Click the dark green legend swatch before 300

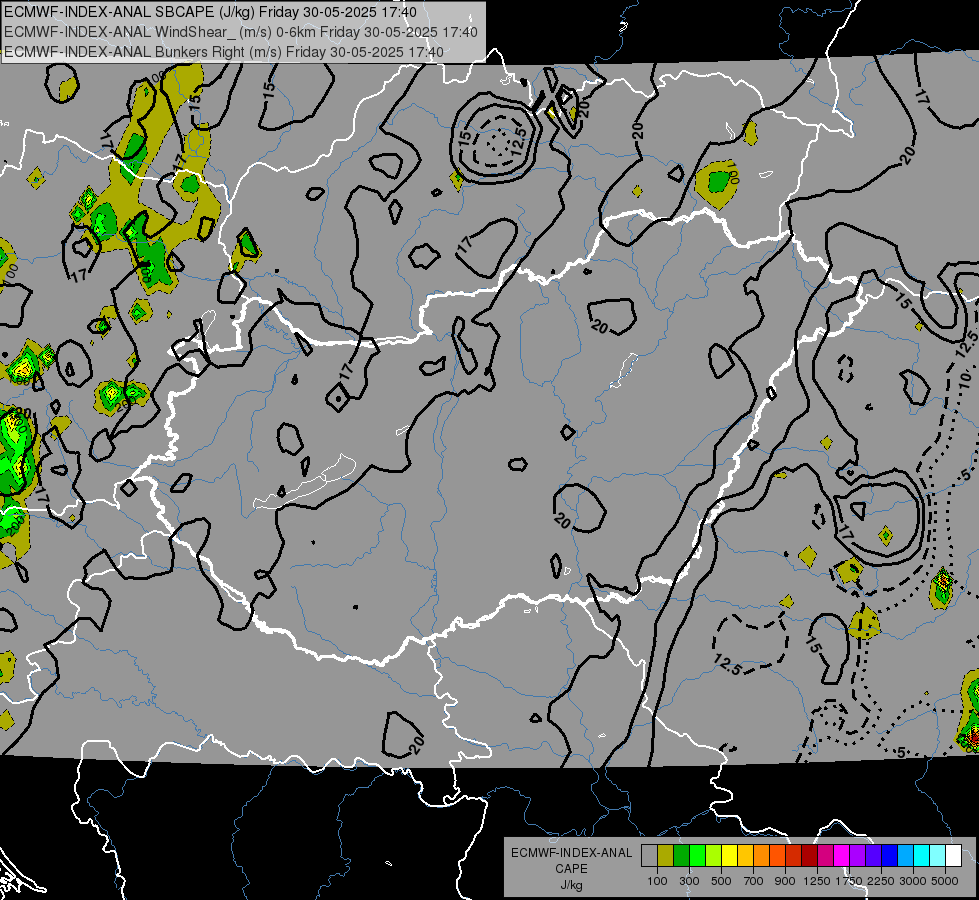681,856
